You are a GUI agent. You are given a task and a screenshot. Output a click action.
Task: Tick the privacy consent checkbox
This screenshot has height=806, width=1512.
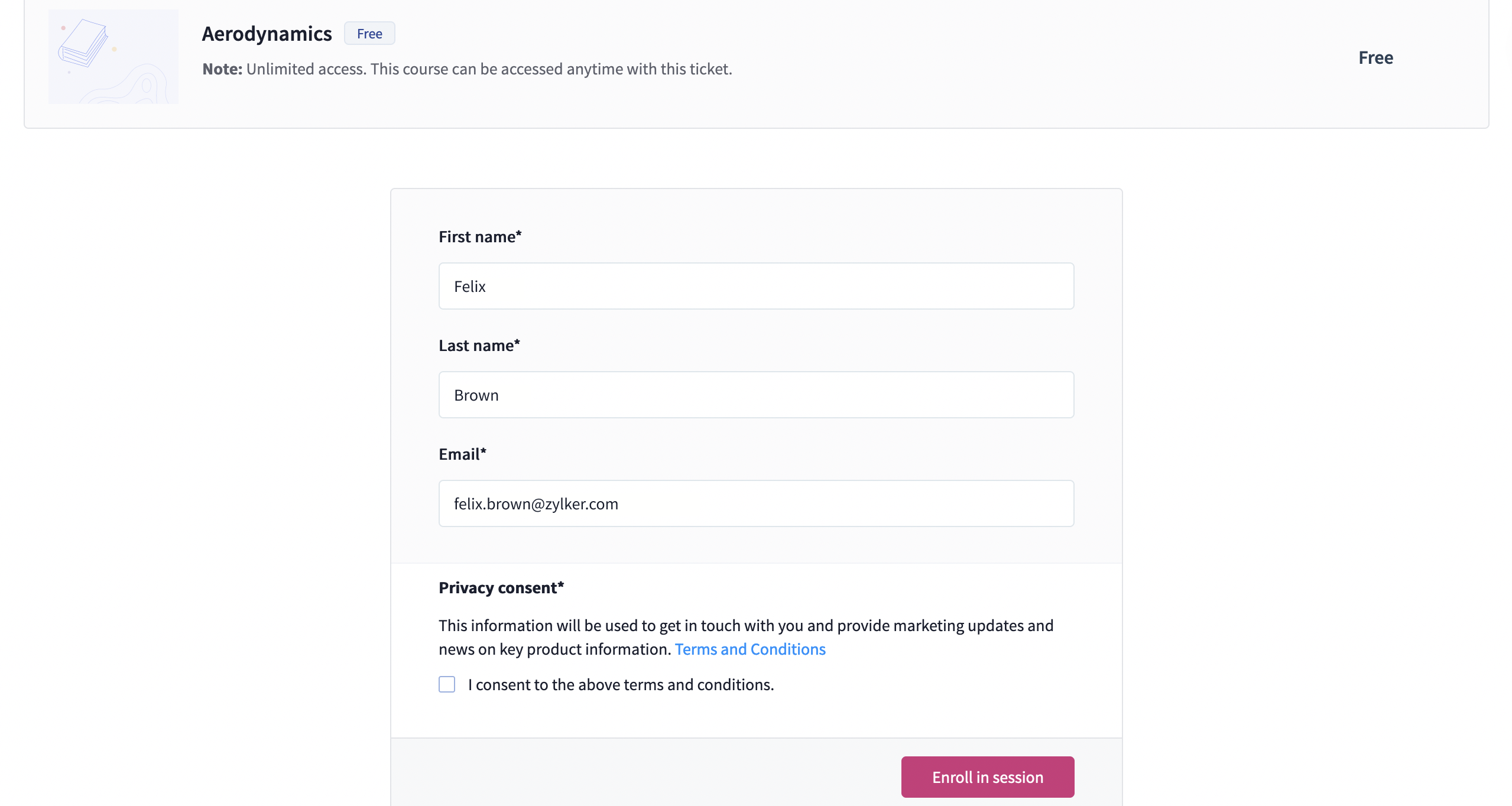point(447,684)
